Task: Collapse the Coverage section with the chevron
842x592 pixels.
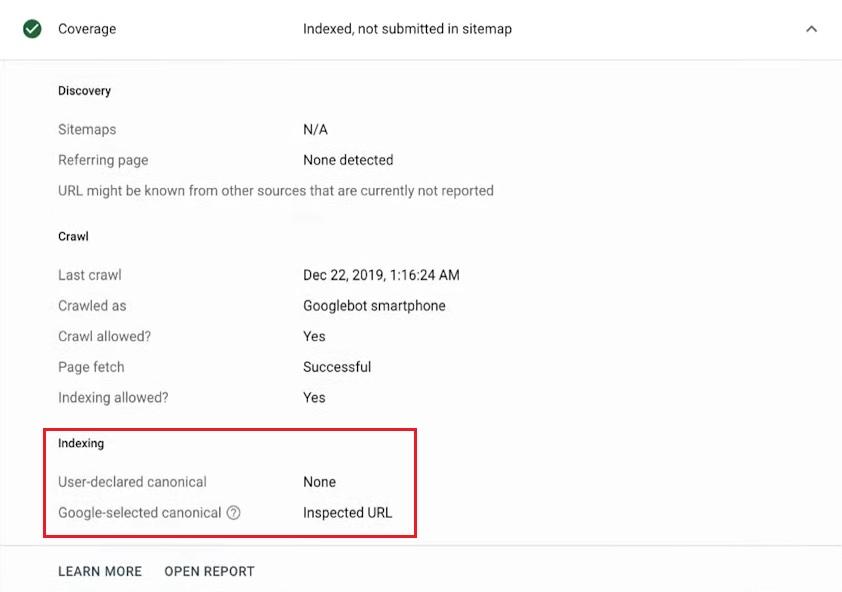Action: (811, 29)
